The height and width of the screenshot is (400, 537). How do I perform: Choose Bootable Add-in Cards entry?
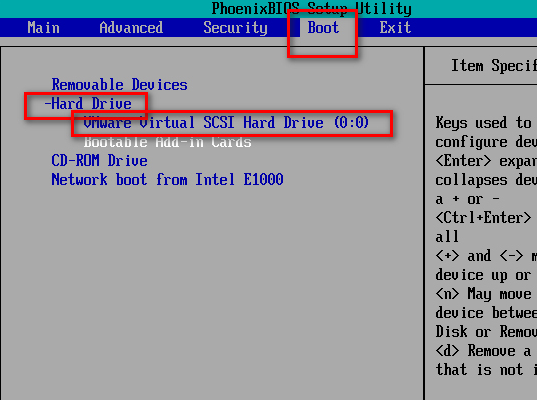[167, 141]
